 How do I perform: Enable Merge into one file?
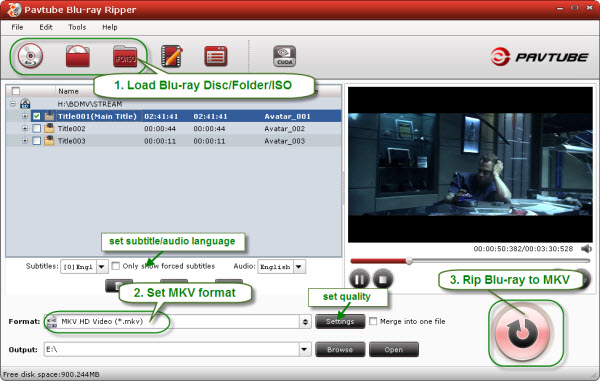click(x=373, y=321)
